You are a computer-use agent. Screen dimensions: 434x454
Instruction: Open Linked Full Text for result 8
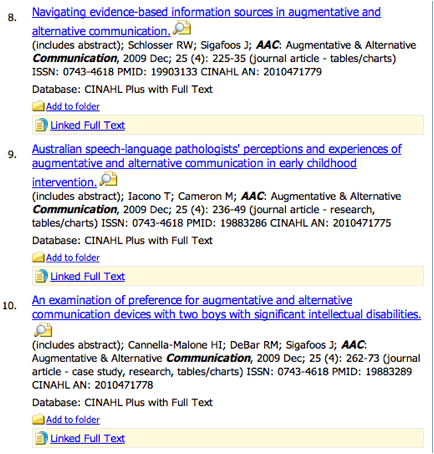[x=87, y=125]
